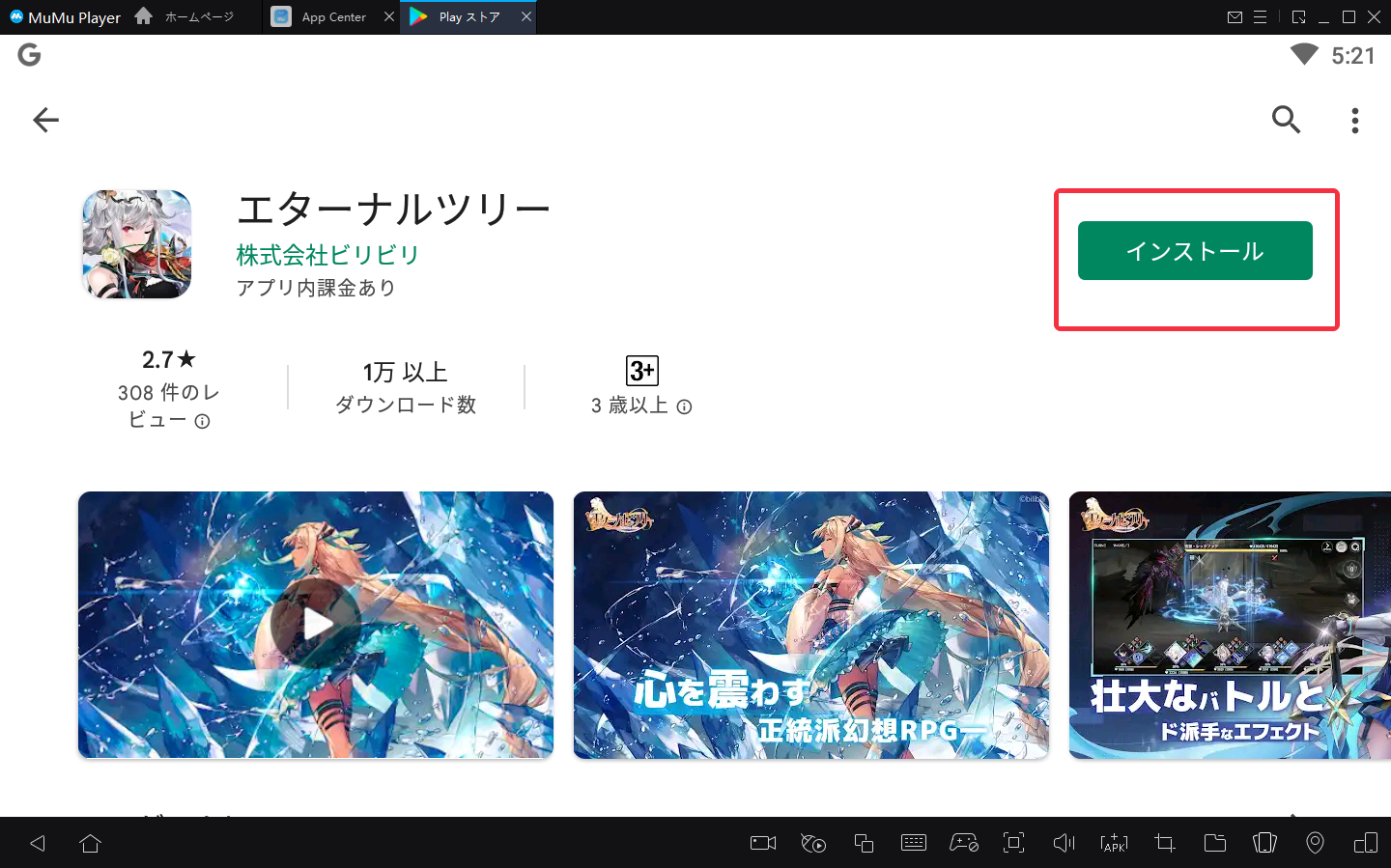The width and height of the screenshot is (1391, 868).
Task: Take a screenshot with the capture-frame icon
Action: pos(1013,843)
